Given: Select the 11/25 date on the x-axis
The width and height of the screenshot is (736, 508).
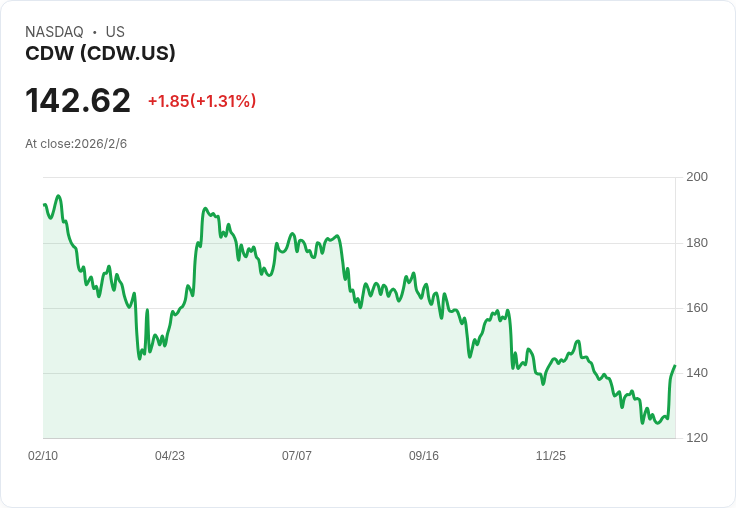Looking at the screenshot, I should click(x=551, y=456).
